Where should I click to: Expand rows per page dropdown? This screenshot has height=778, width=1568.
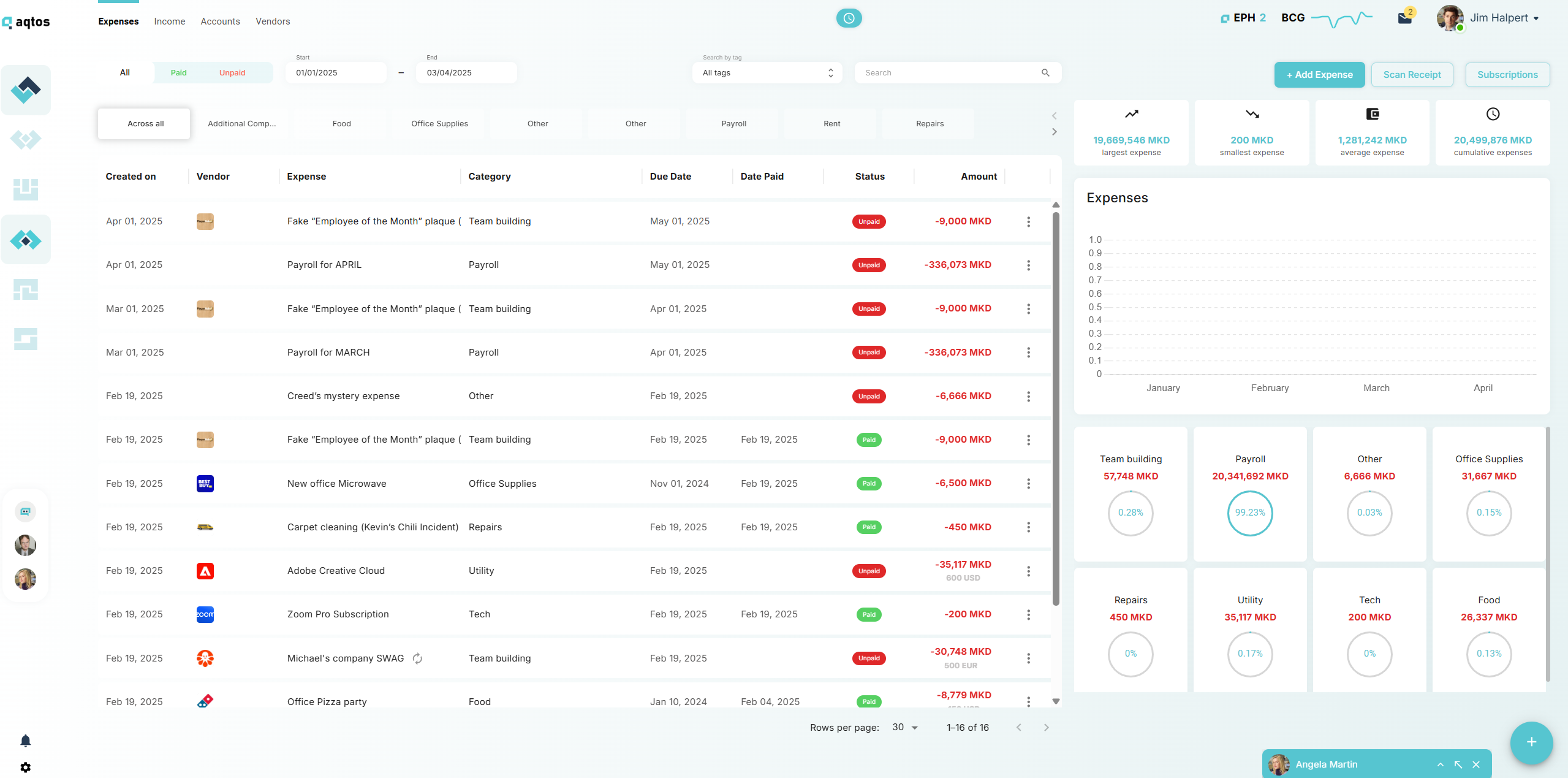(905, 728)
